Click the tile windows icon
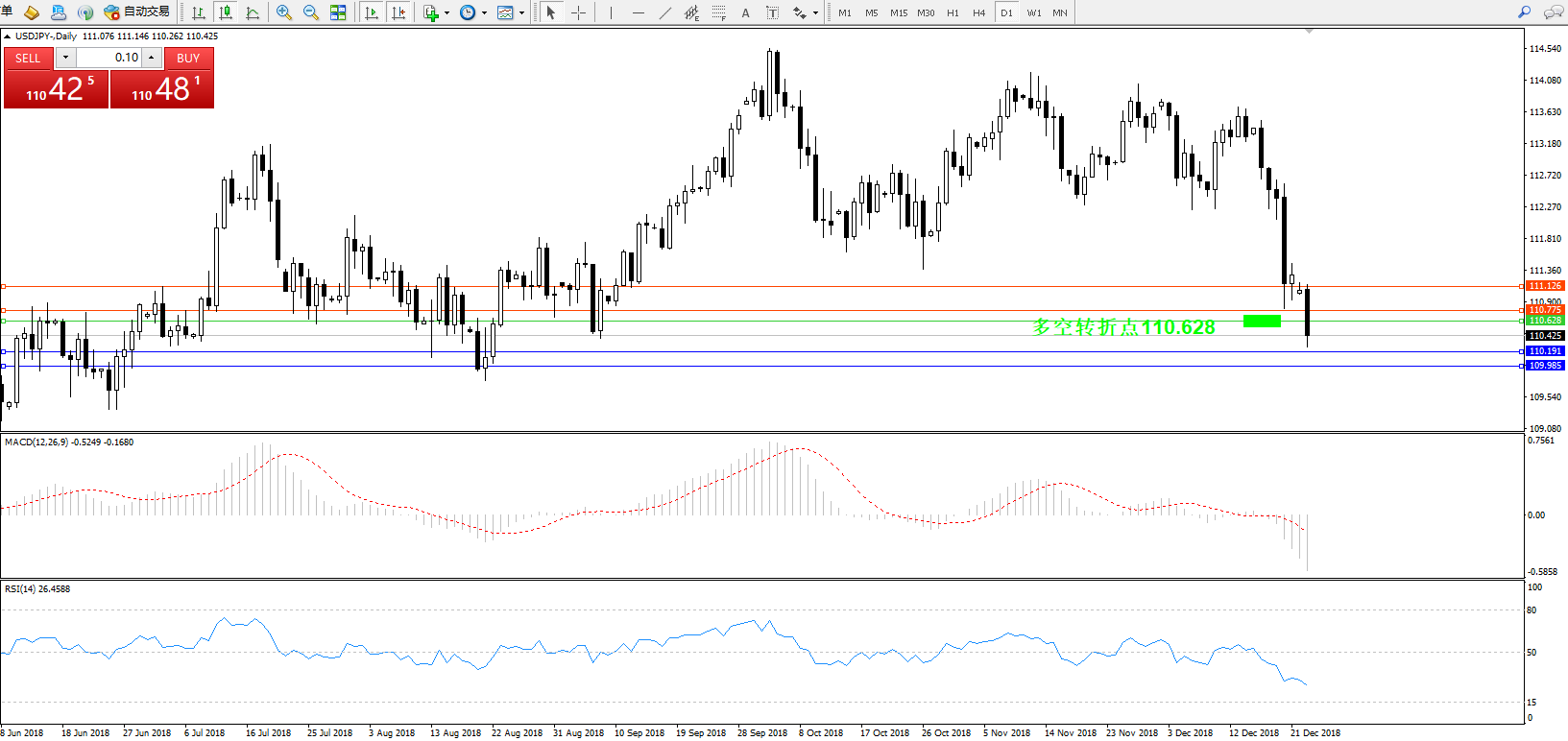The image size is (1568, 741). pos(338,12)
